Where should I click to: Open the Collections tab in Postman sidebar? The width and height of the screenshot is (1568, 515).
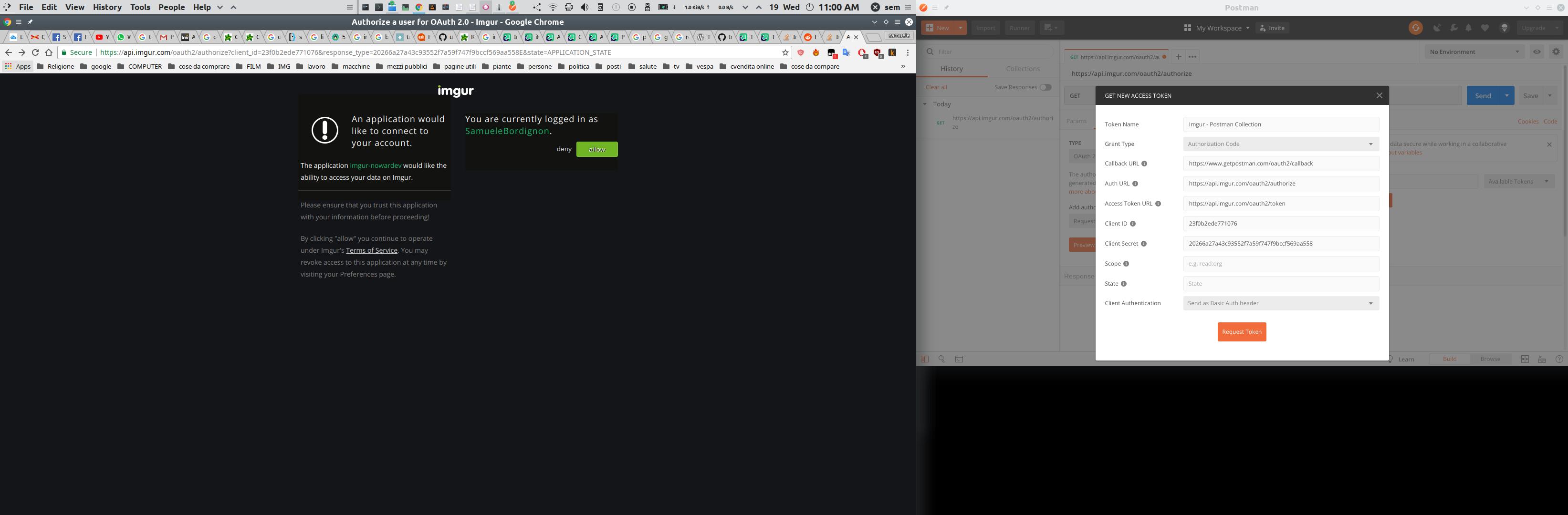pos(1023,69)
